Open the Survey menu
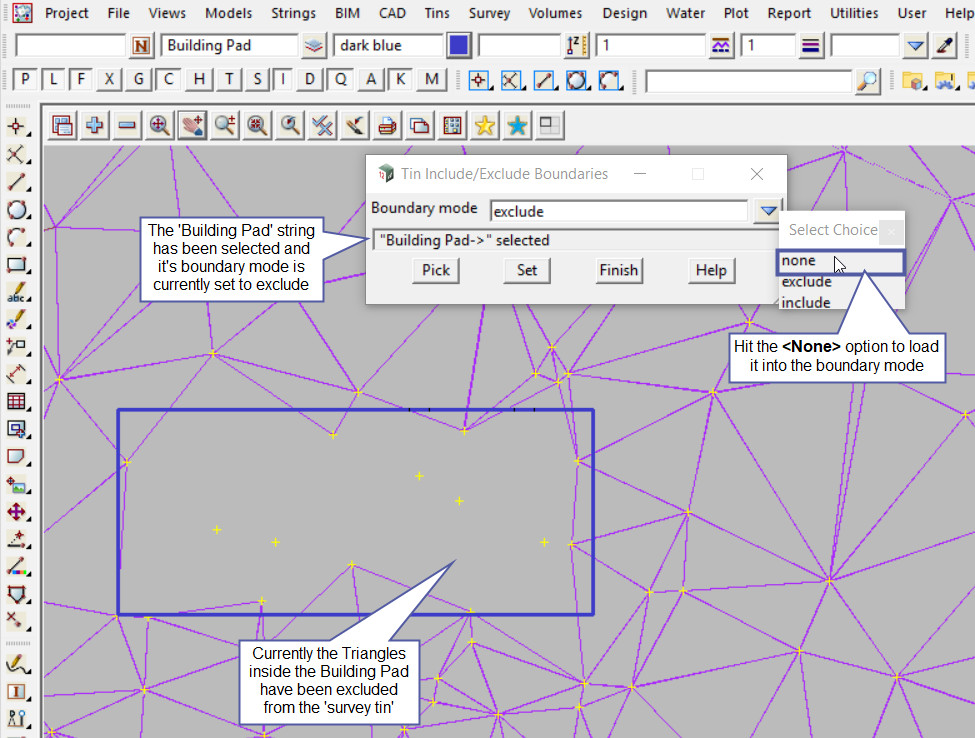 490,13
